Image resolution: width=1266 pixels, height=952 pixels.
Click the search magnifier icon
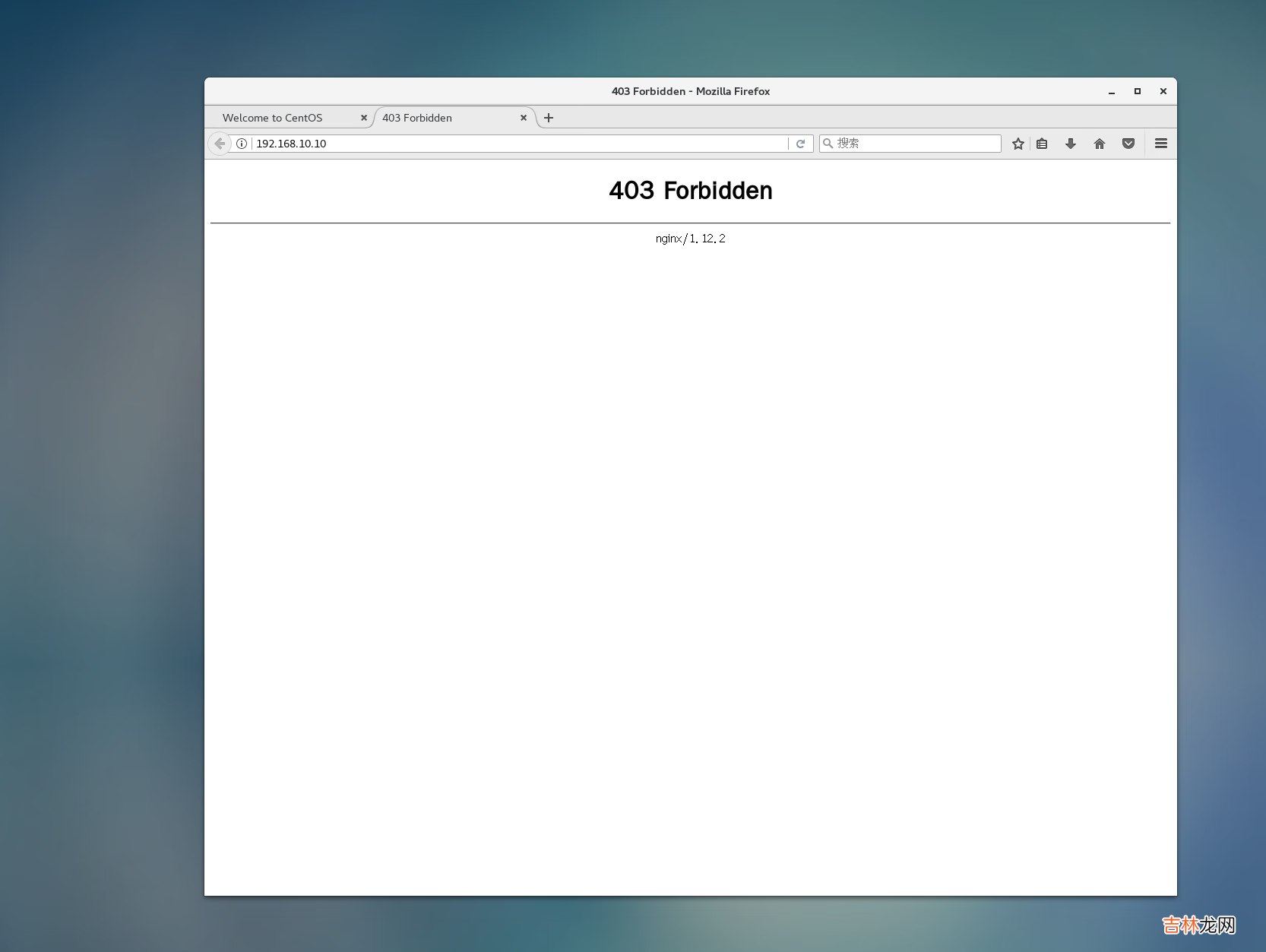[828, 144]
